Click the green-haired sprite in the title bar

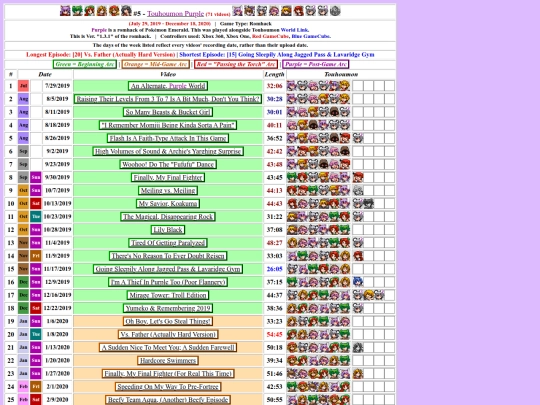pyautogui.click(x=77, y=11)
